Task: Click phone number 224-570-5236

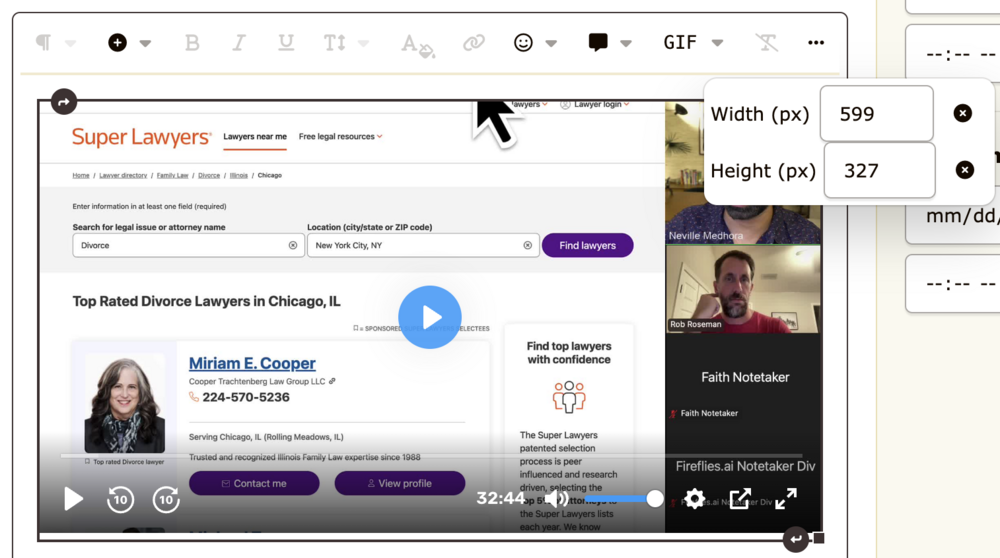Action: (x=246, y=397)
